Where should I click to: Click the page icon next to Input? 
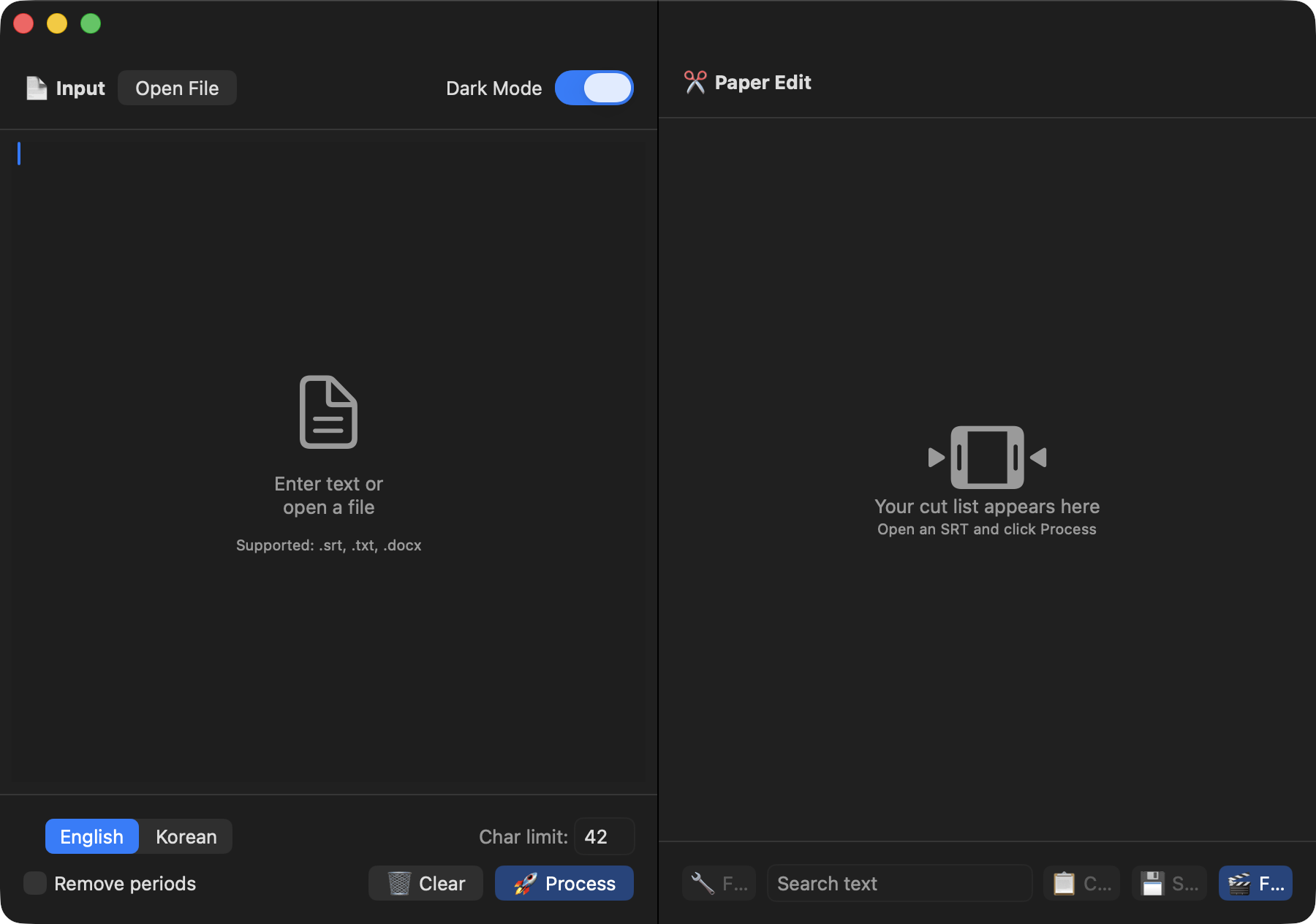37,88
